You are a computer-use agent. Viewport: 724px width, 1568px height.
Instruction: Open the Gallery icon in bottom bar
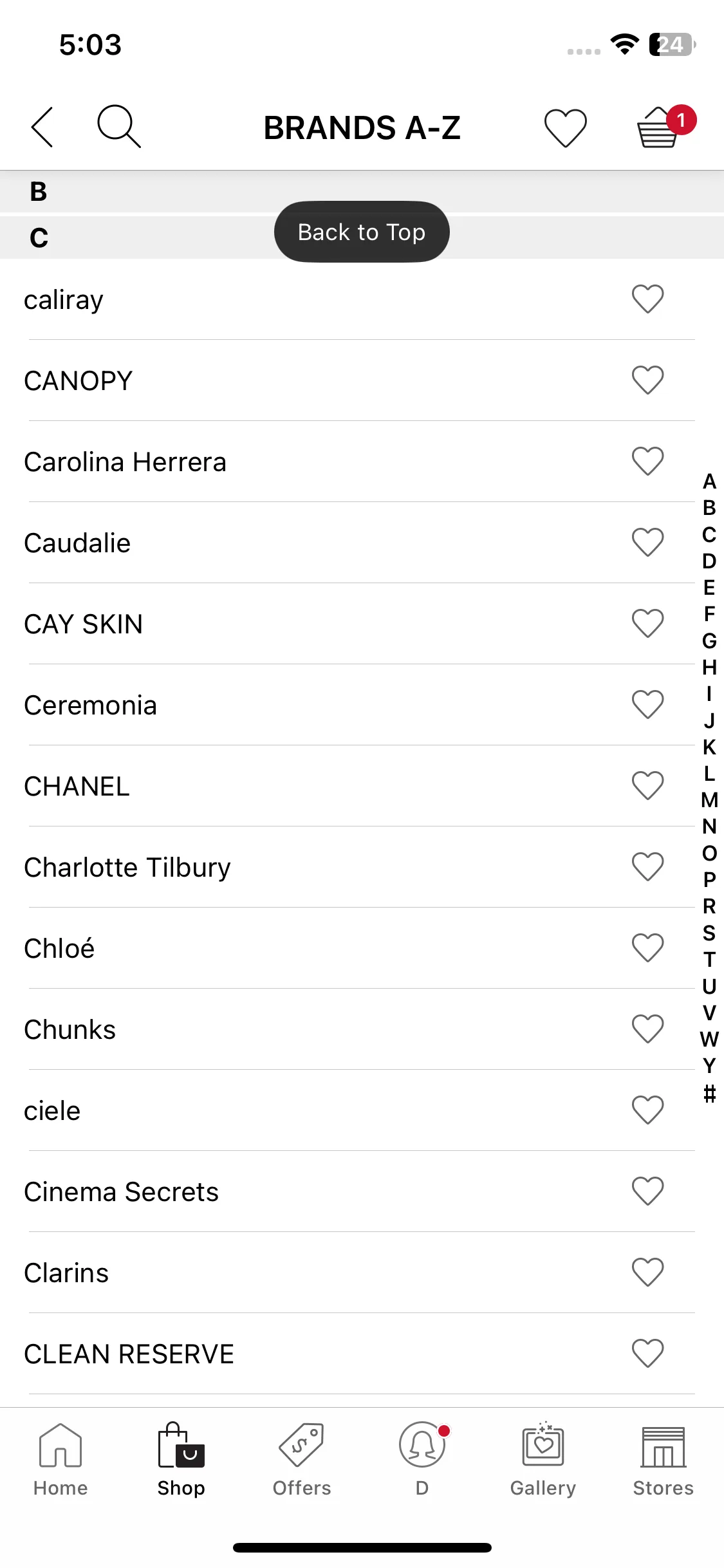(543, 1459)
